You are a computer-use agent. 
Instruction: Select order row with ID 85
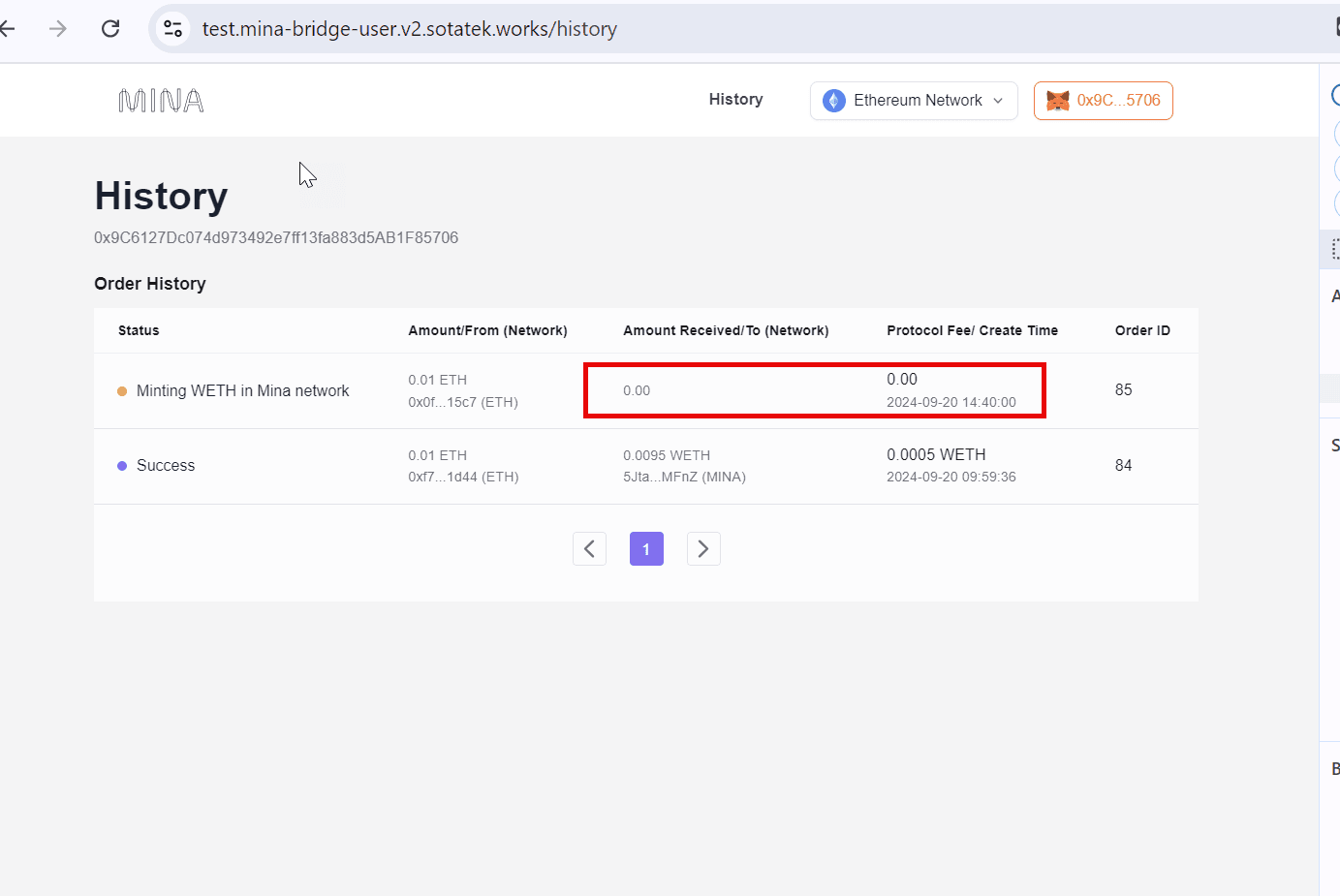646,391
